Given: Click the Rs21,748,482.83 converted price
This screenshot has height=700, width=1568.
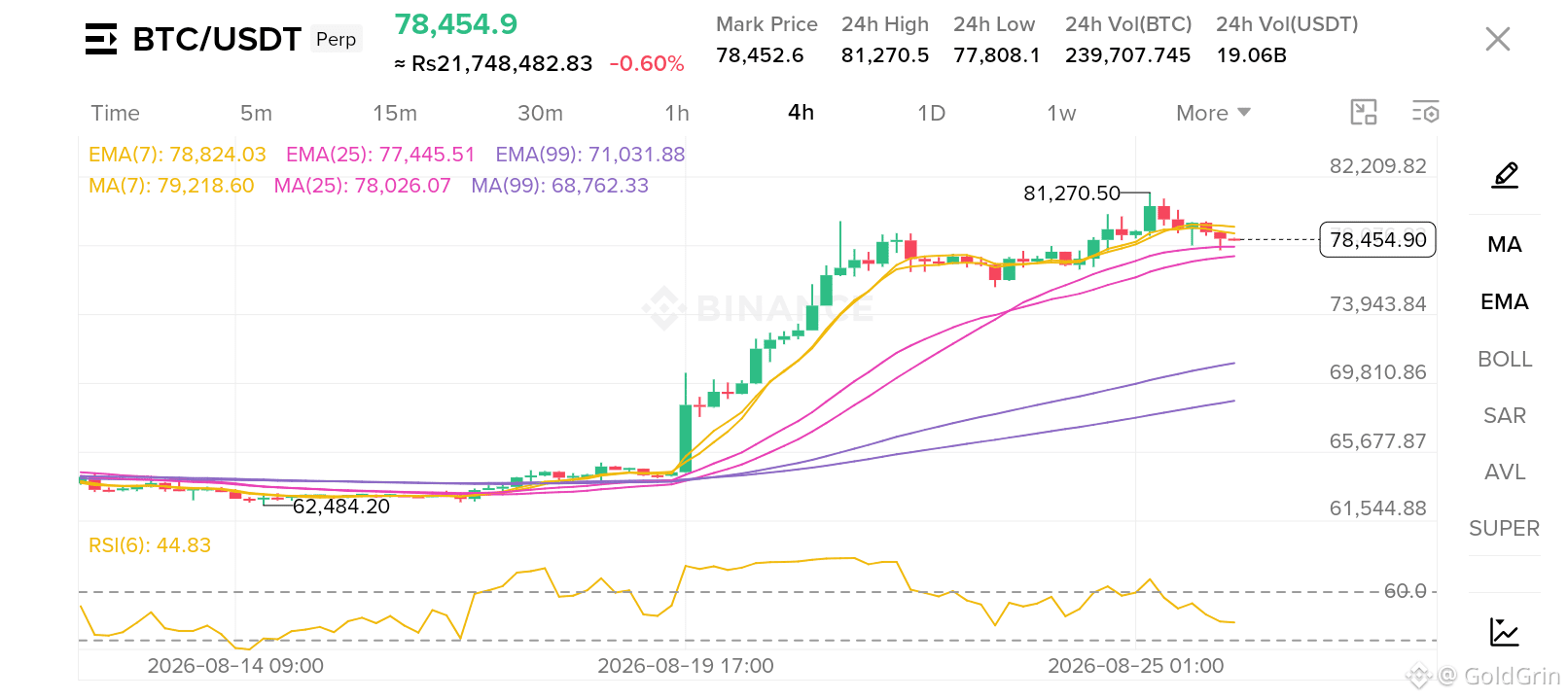Looking at the screenshot, I should [x=502, y=64].
